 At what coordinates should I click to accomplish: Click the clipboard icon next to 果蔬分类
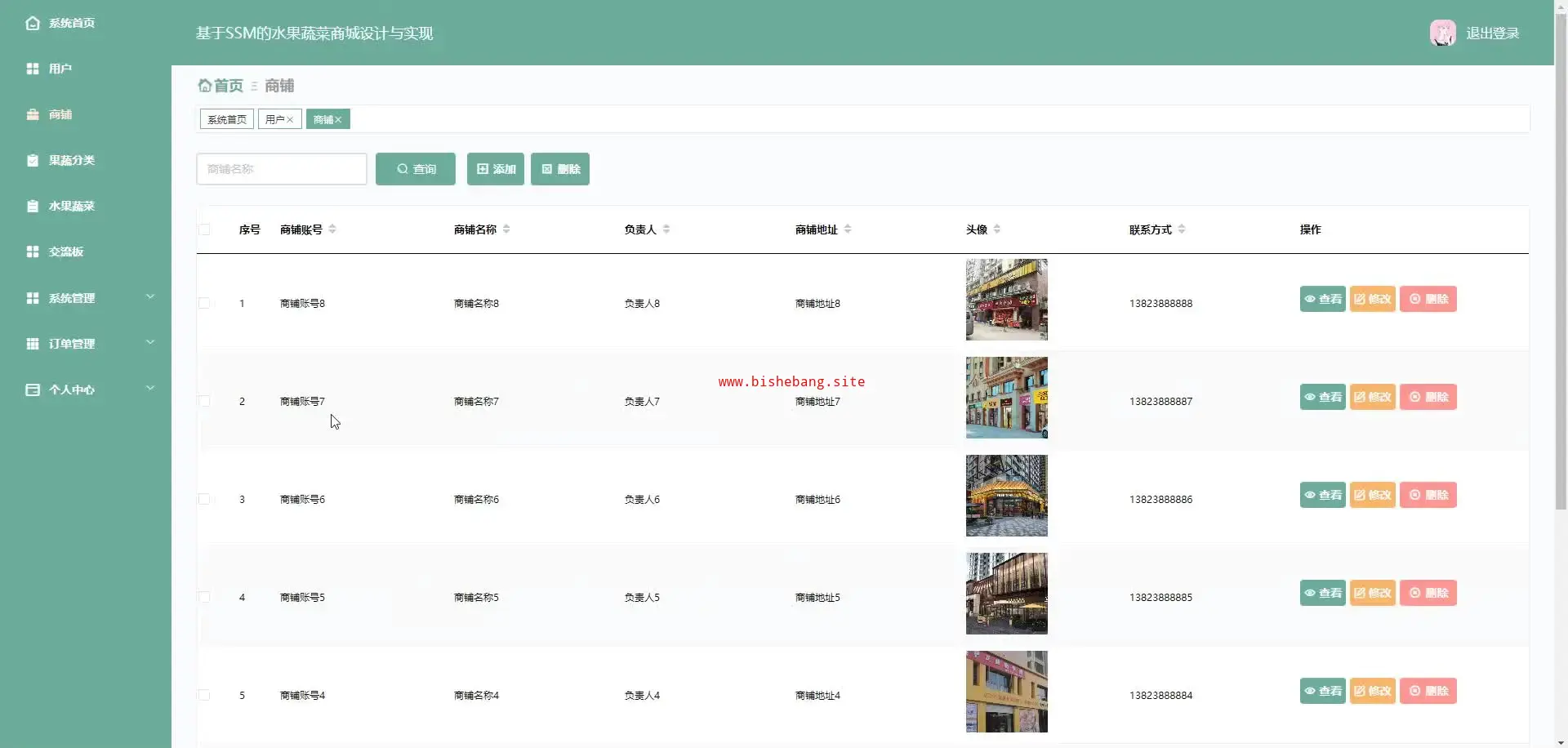33,160
